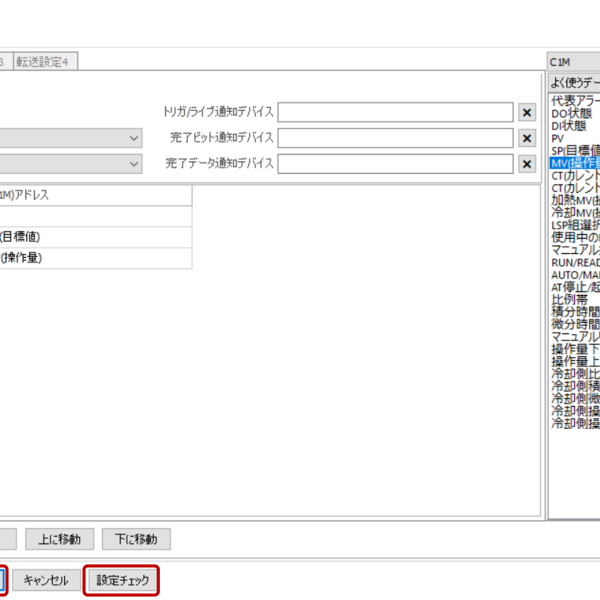Switch to the 転送設定4 tab

[47, 62]
